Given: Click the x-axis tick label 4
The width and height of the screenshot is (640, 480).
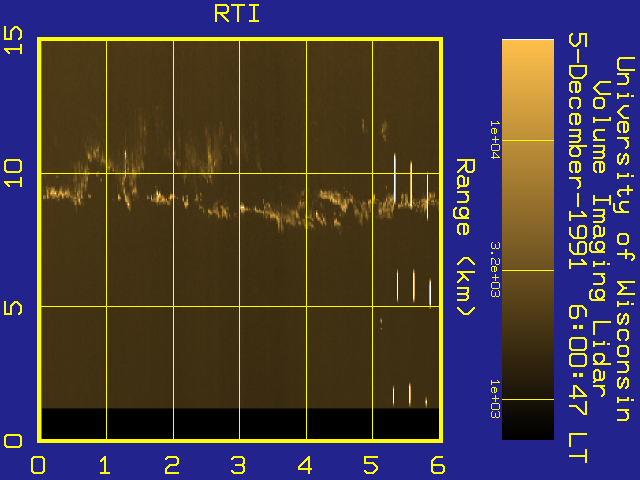Looking at the screenshot, I should [305, 465].
